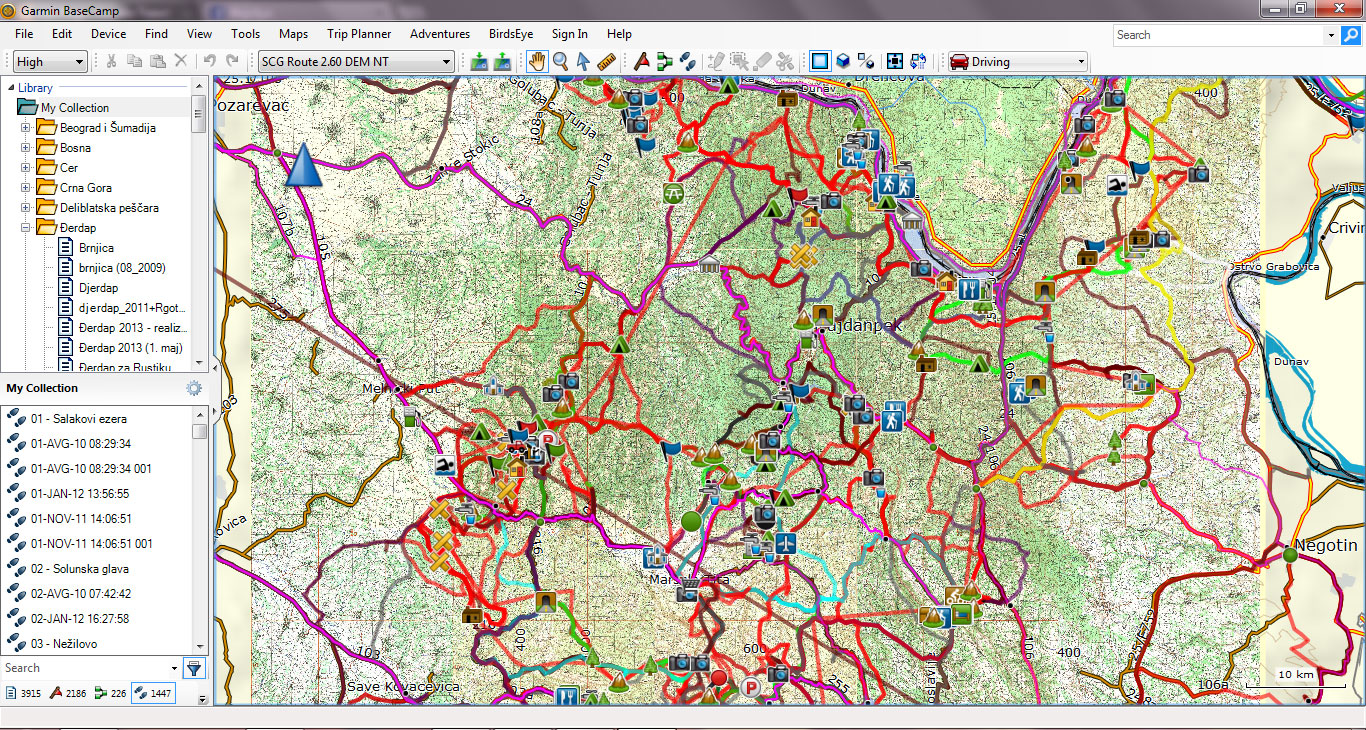Viewport: 1366px width, 730px height.
Task: Filter list by tracks 1447
Action: (x=152, y=693)
